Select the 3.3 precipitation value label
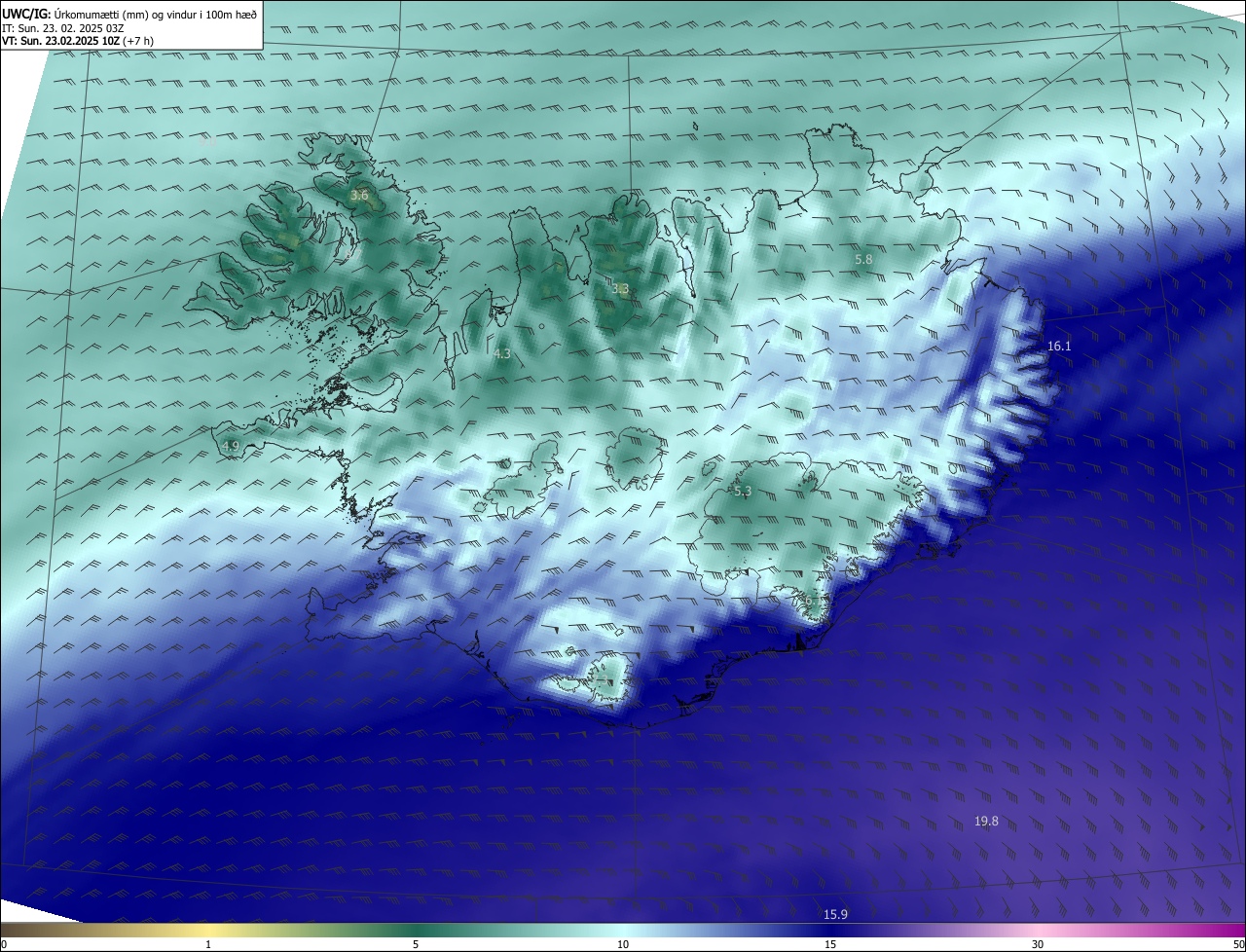 pyautogui.click(x=620, y=289)
